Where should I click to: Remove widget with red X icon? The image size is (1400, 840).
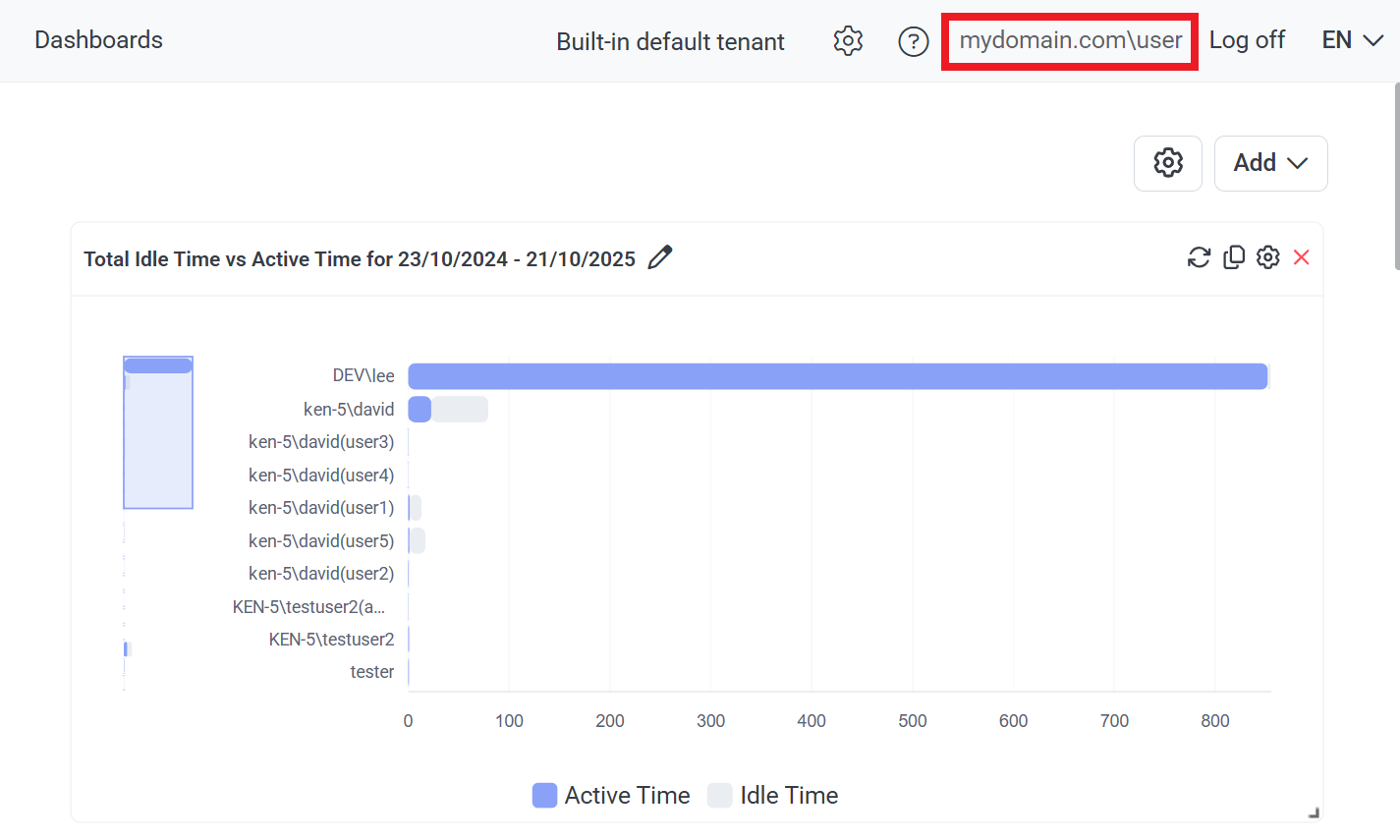click(1302, 257)
